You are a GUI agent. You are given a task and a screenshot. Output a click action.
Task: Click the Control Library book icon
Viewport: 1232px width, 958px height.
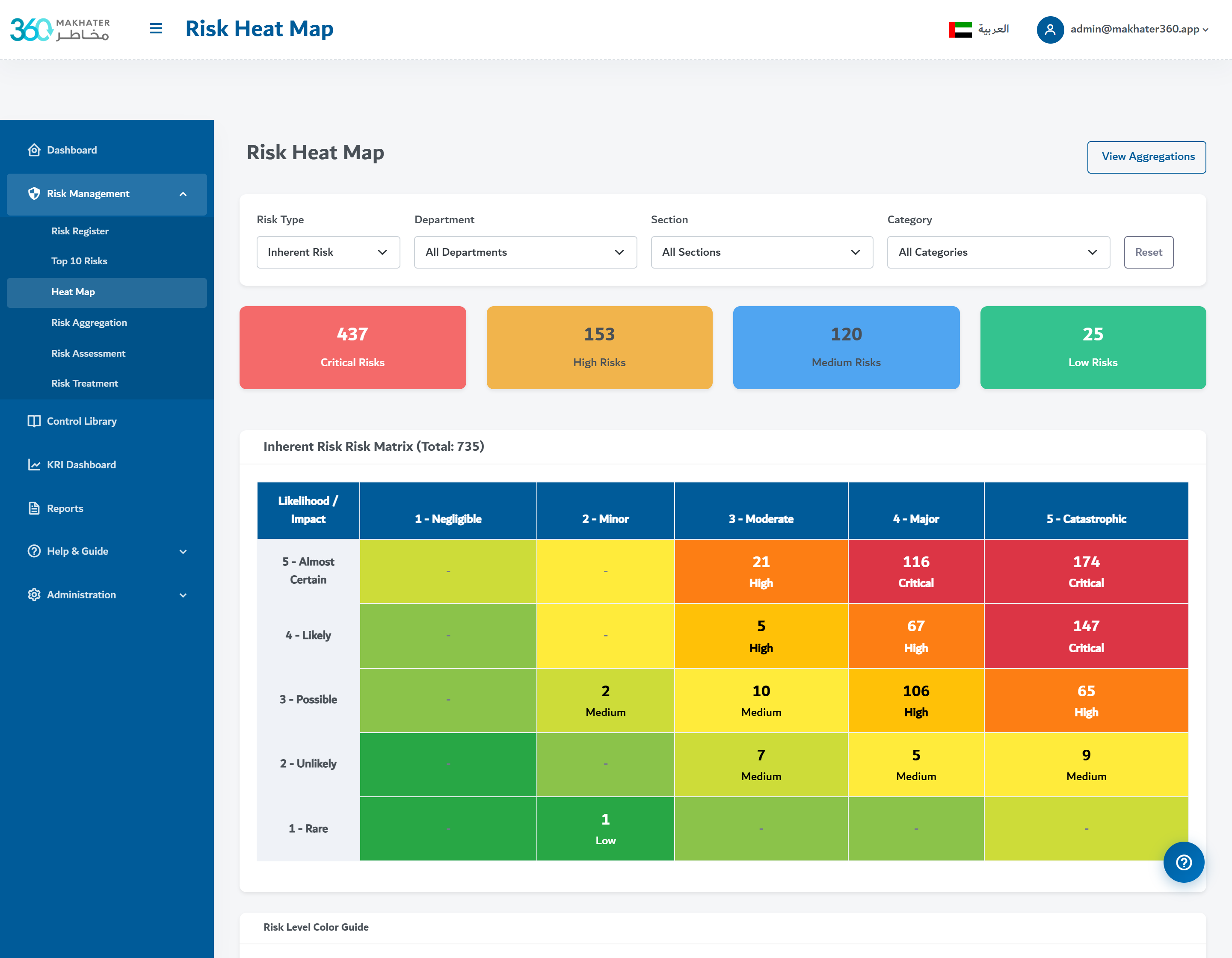(34, 421)
